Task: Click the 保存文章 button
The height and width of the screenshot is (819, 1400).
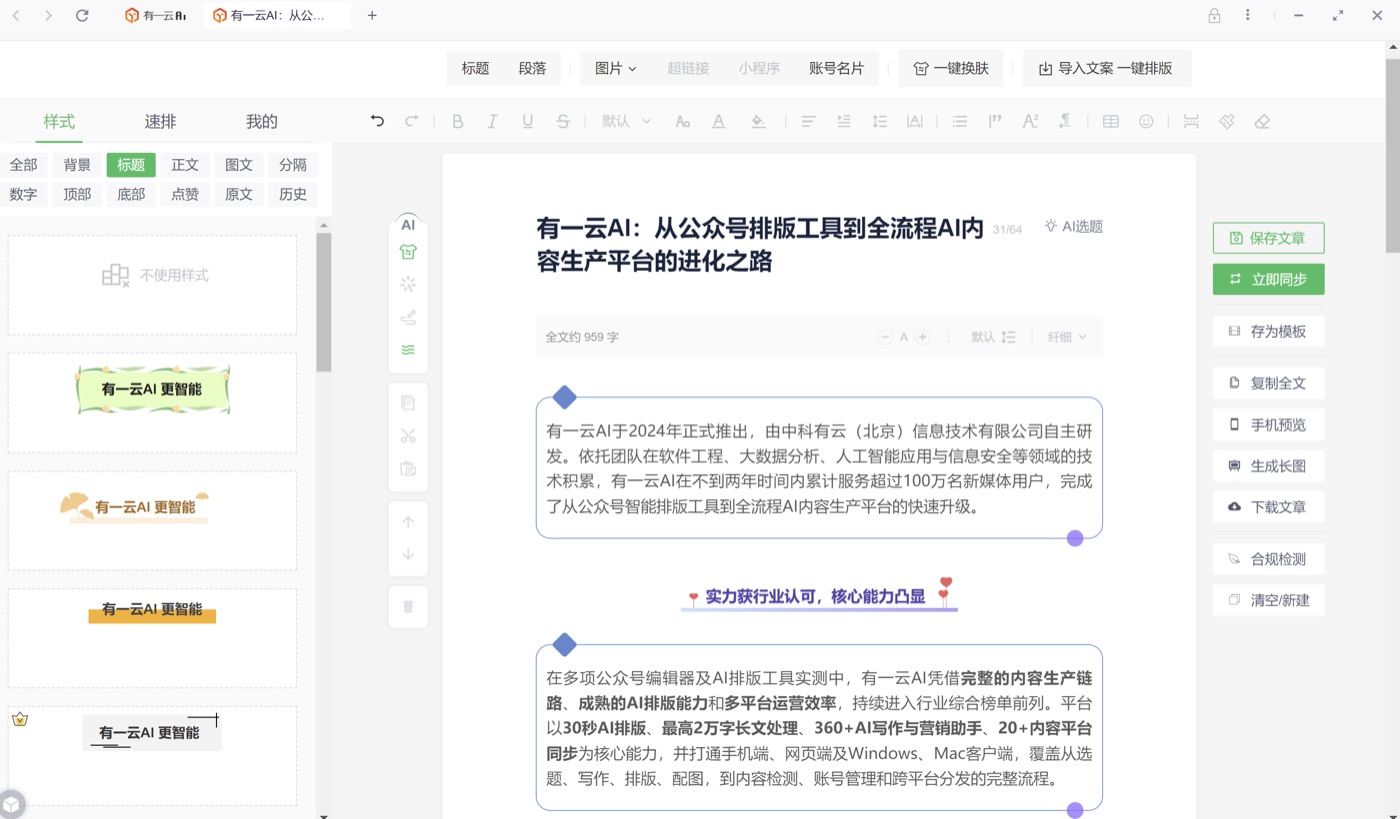Action: [1268, 238]
